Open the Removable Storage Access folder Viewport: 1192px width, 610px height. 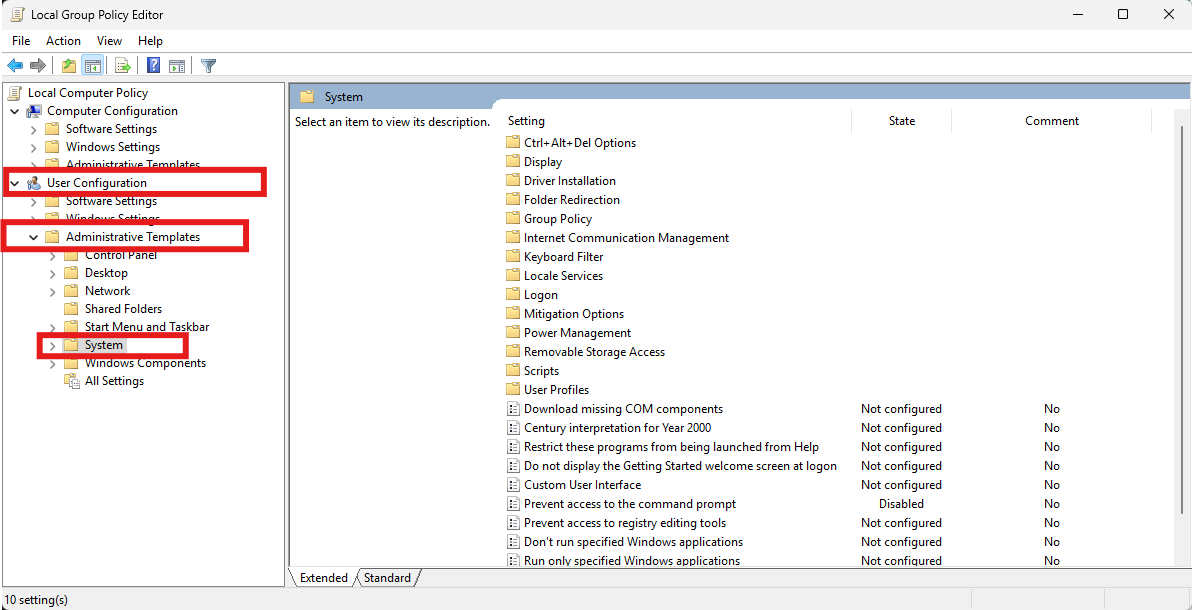594,351
